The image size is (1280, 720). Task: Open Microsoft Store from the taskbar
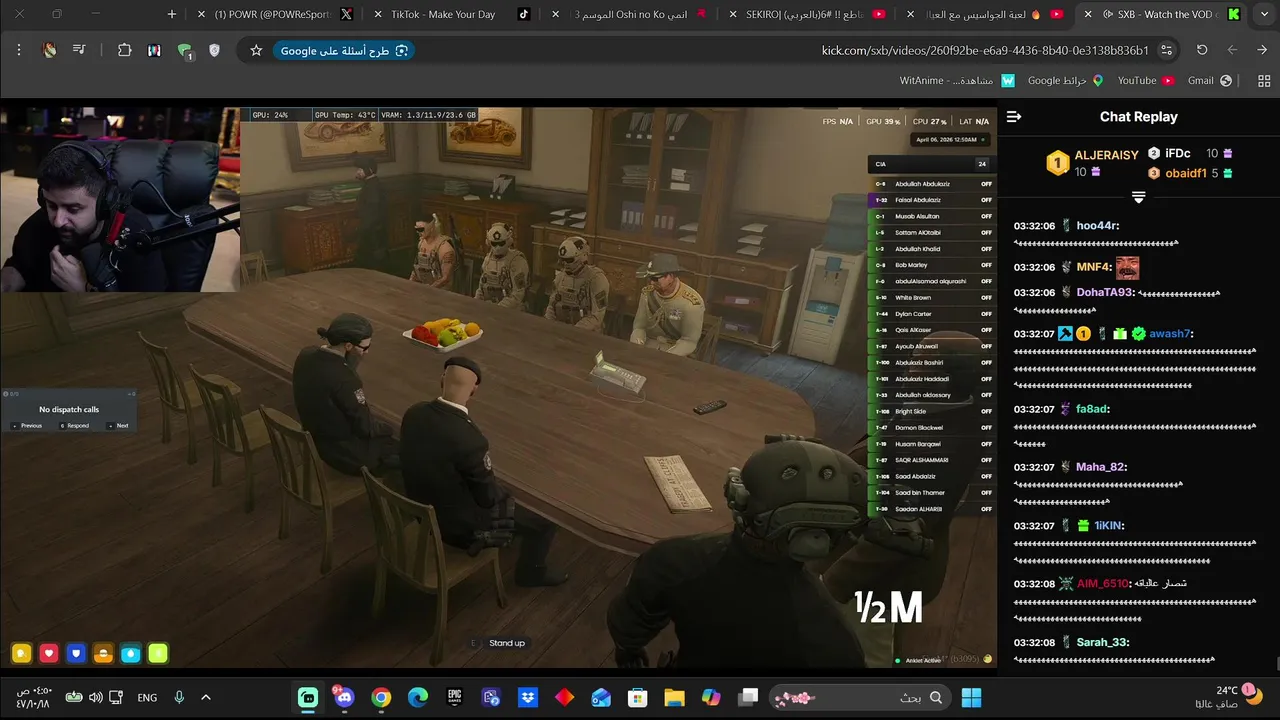638,697
